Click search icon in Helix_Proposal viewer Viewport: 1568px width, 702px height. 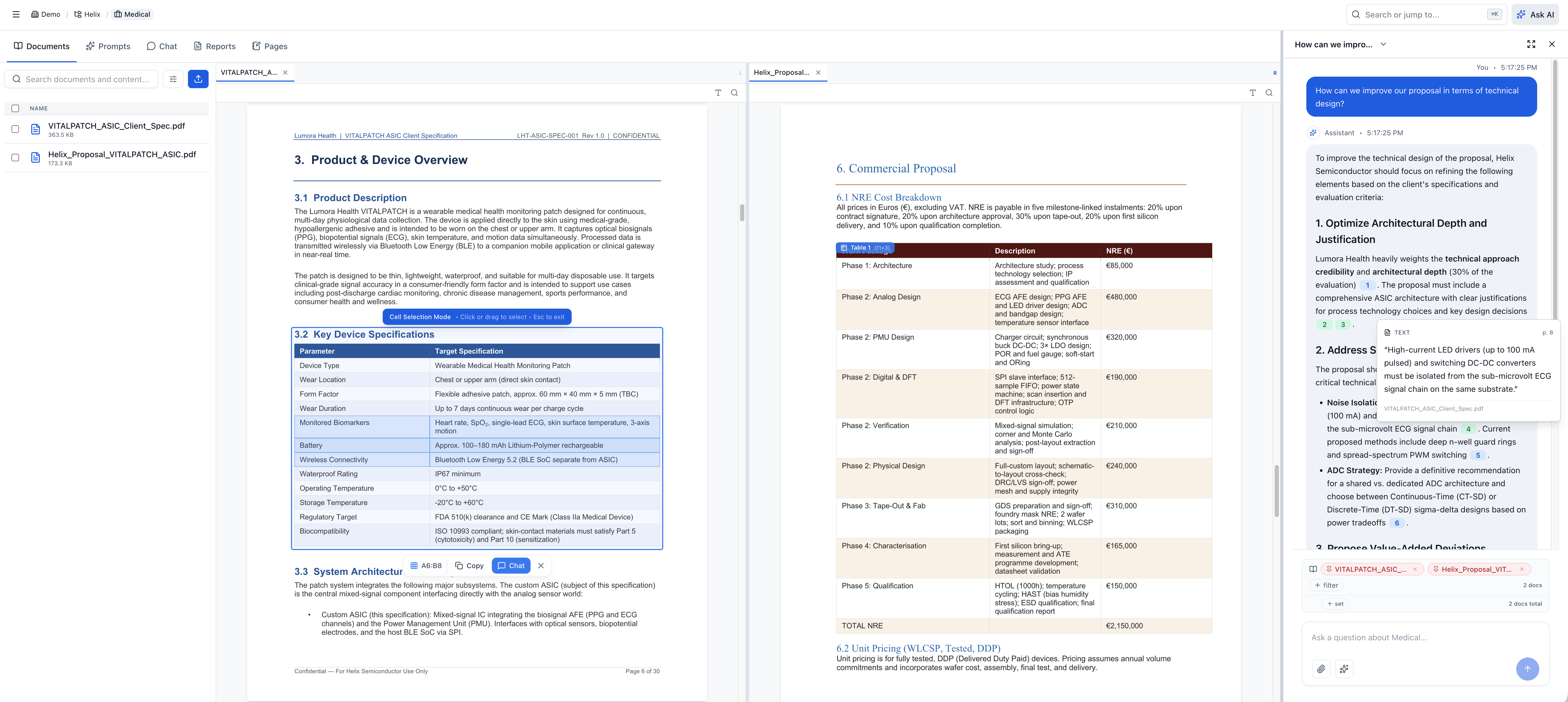click(1269, 93)
